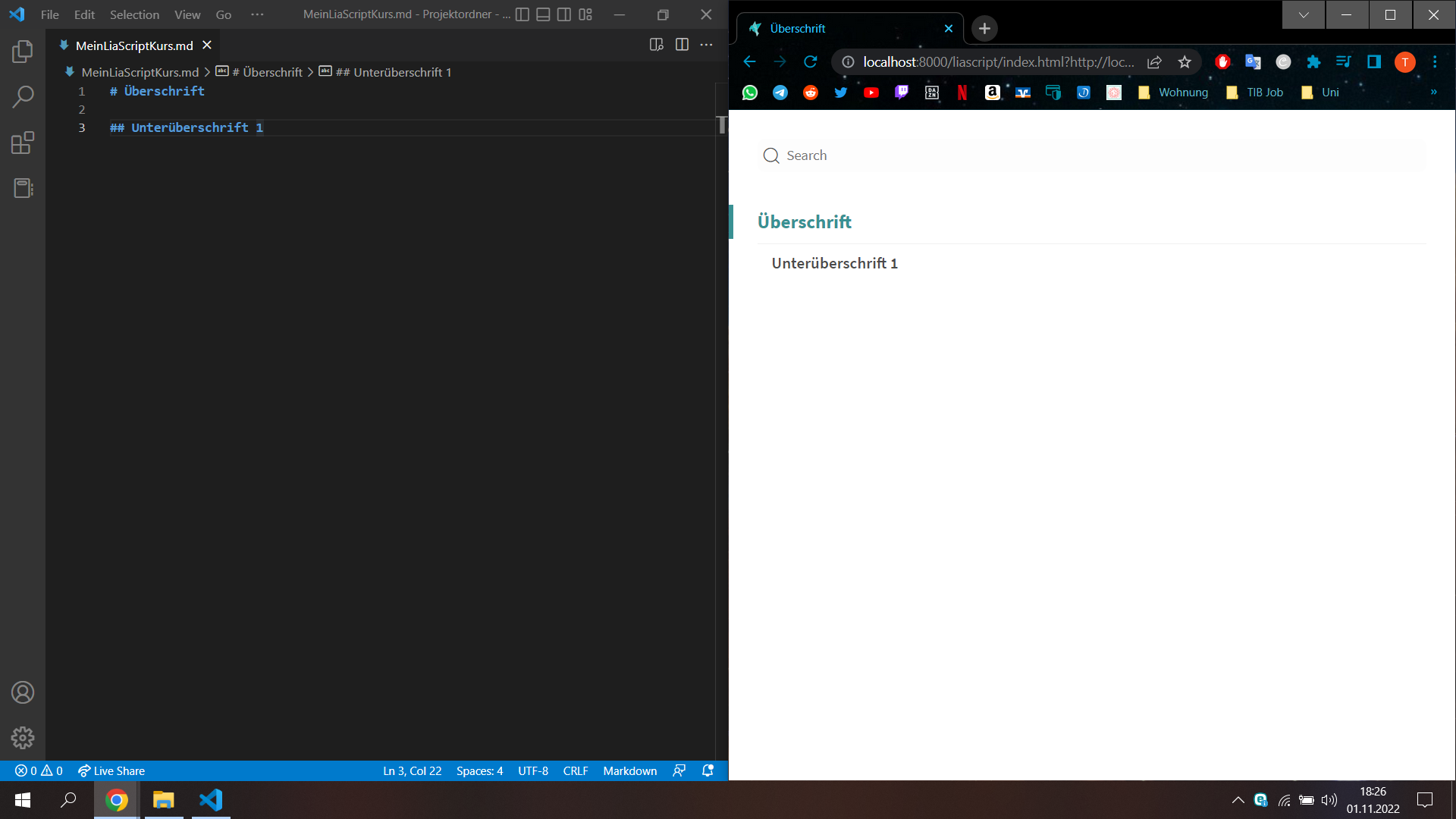Select the MeinLiaScriptKurs.md tab
Image resolution: width=1456 pixels, height=819 pixels.
134,45
